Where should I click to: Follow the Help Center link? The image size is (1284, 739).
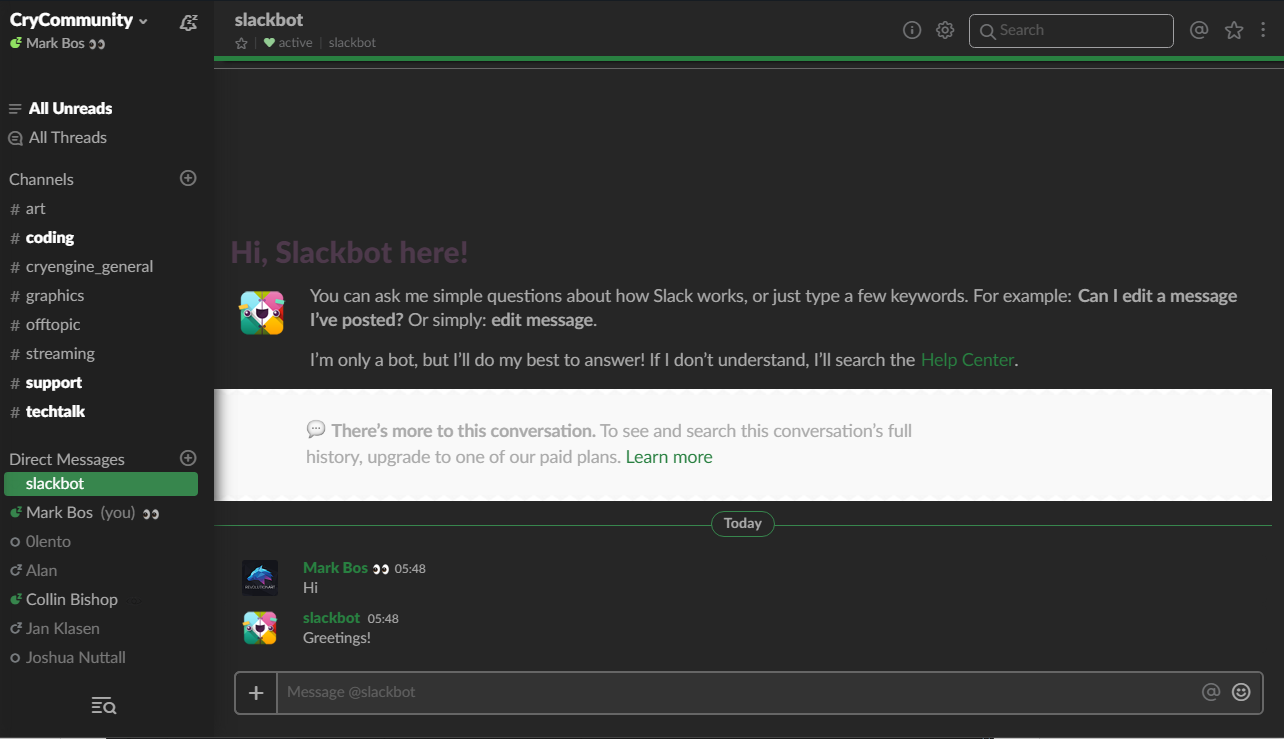pos(967,360)
